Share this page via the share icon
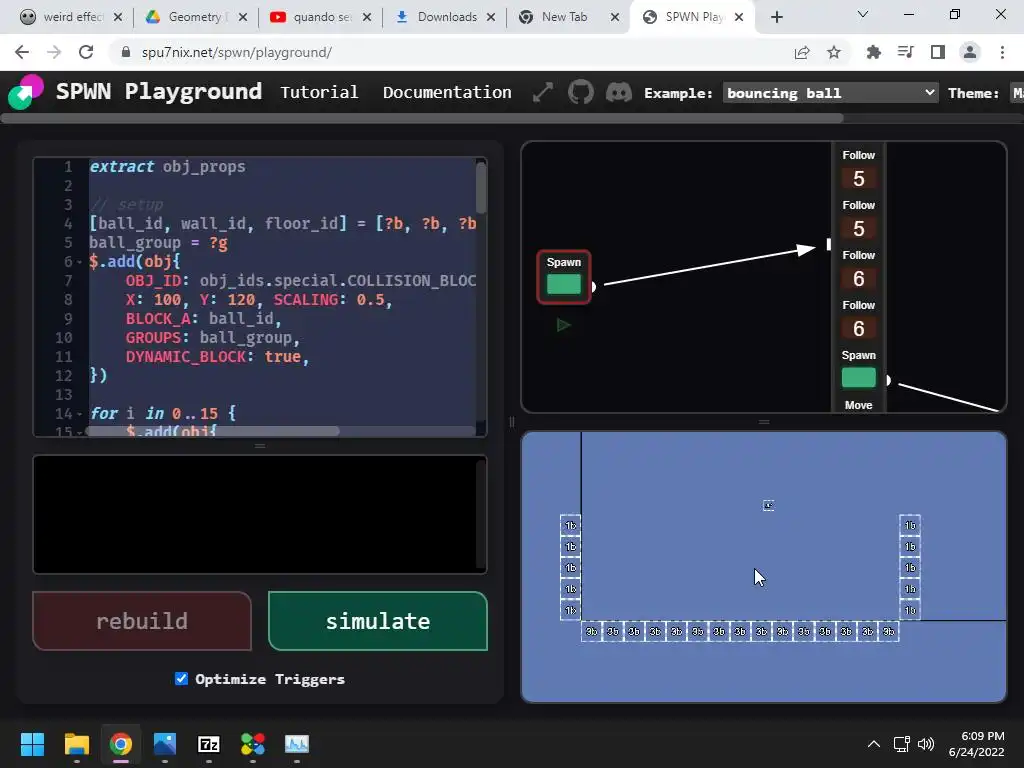 pos(802,52)
